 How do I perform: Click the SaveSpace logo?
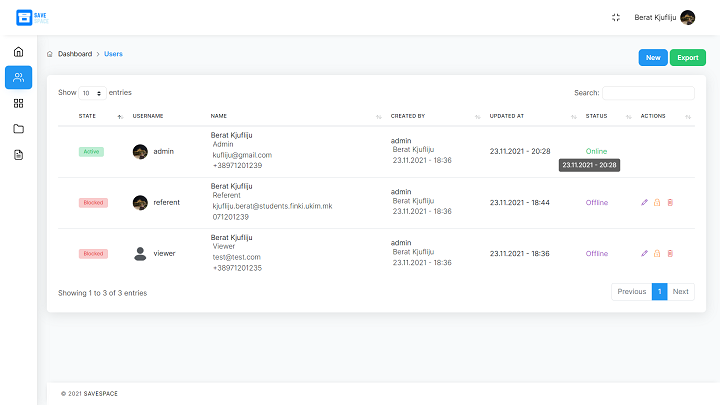click(x=31, y=17)
